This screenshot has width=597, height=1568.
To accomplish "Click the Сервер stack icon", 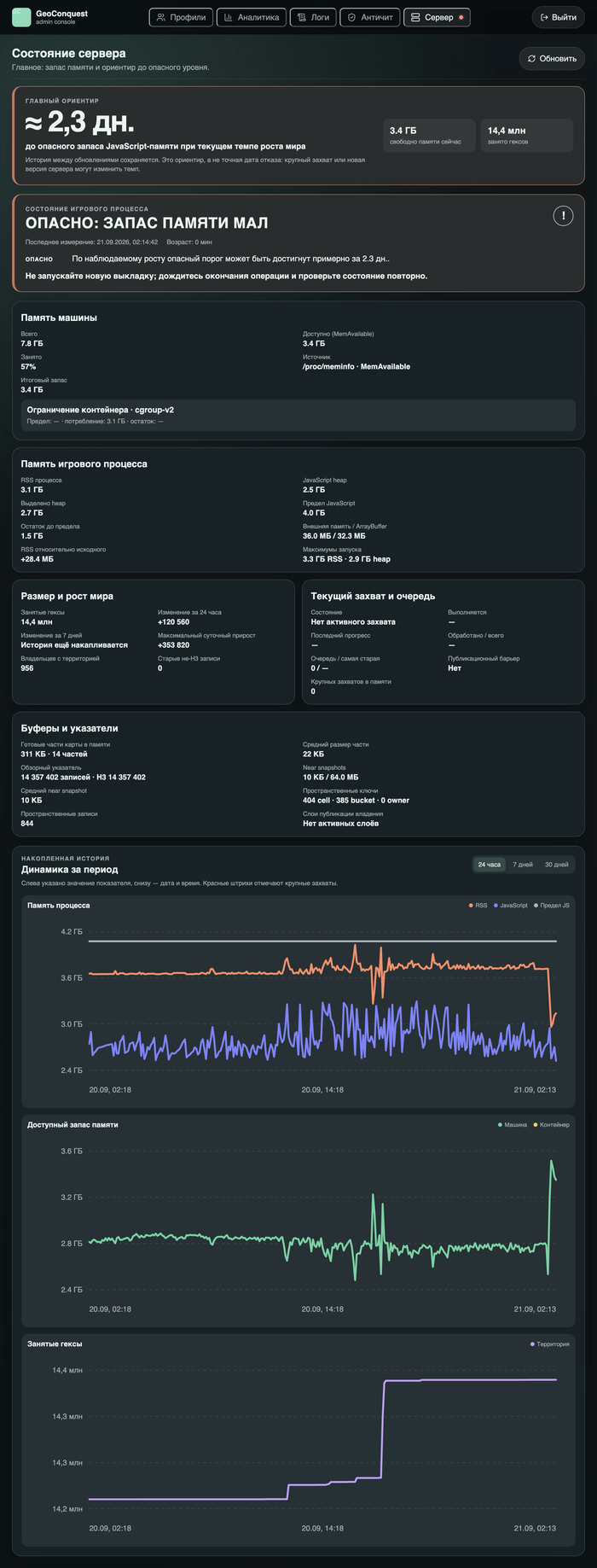I will pyautogui.click(x=416, y=17).
